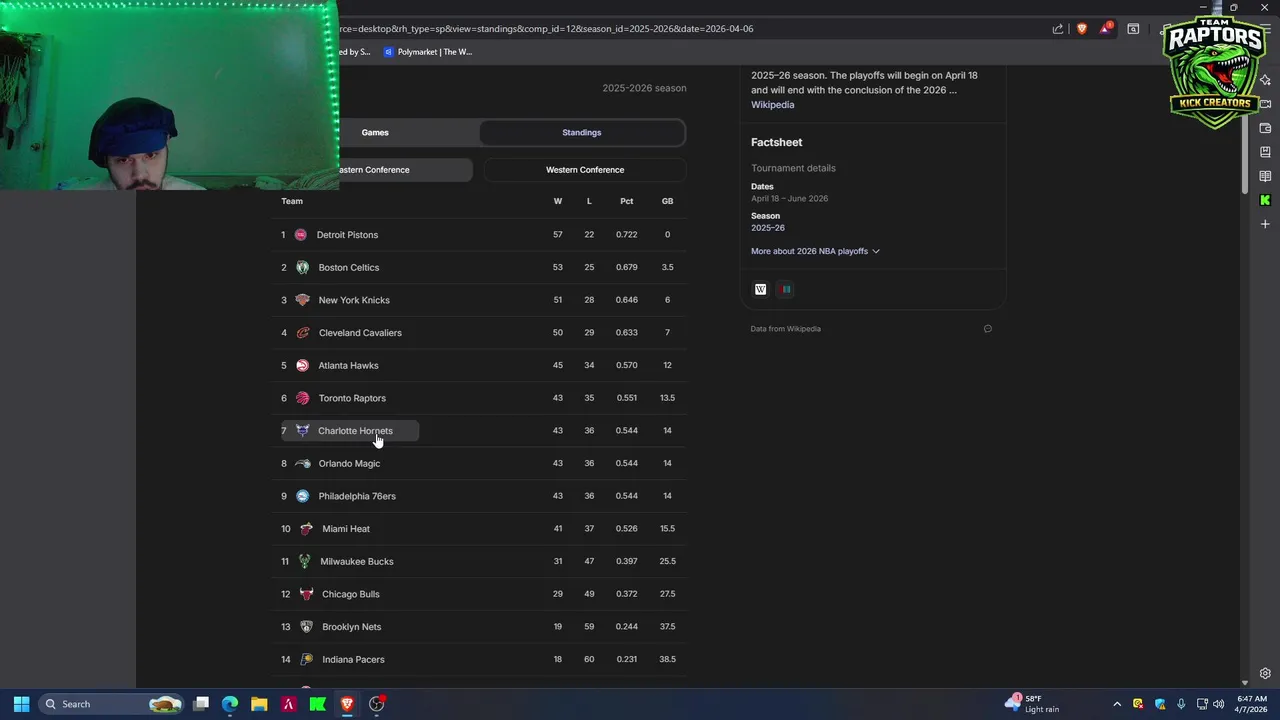Click Cleveland Cavaliers team name

click(x=360, y=333)
